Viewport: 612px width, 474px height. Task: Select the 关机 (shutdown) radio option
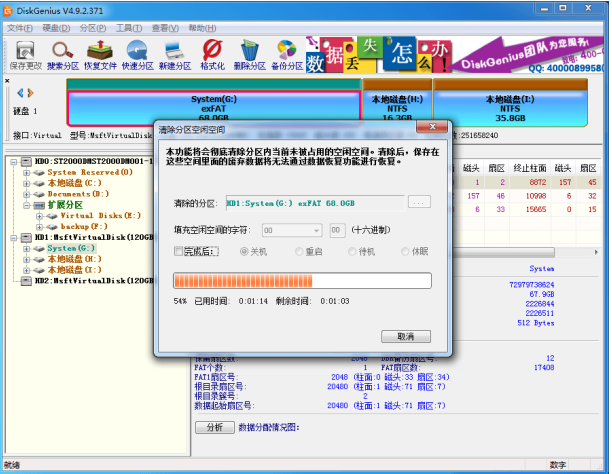[244, 251]
